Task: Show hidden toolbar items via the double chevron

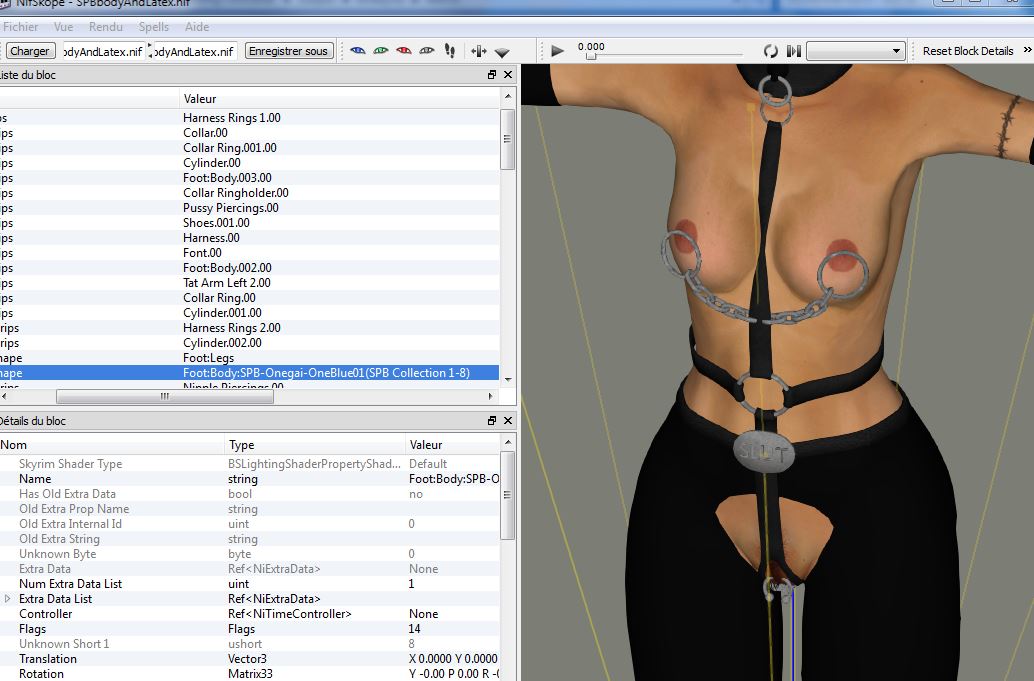Action: pos(1027,51)
